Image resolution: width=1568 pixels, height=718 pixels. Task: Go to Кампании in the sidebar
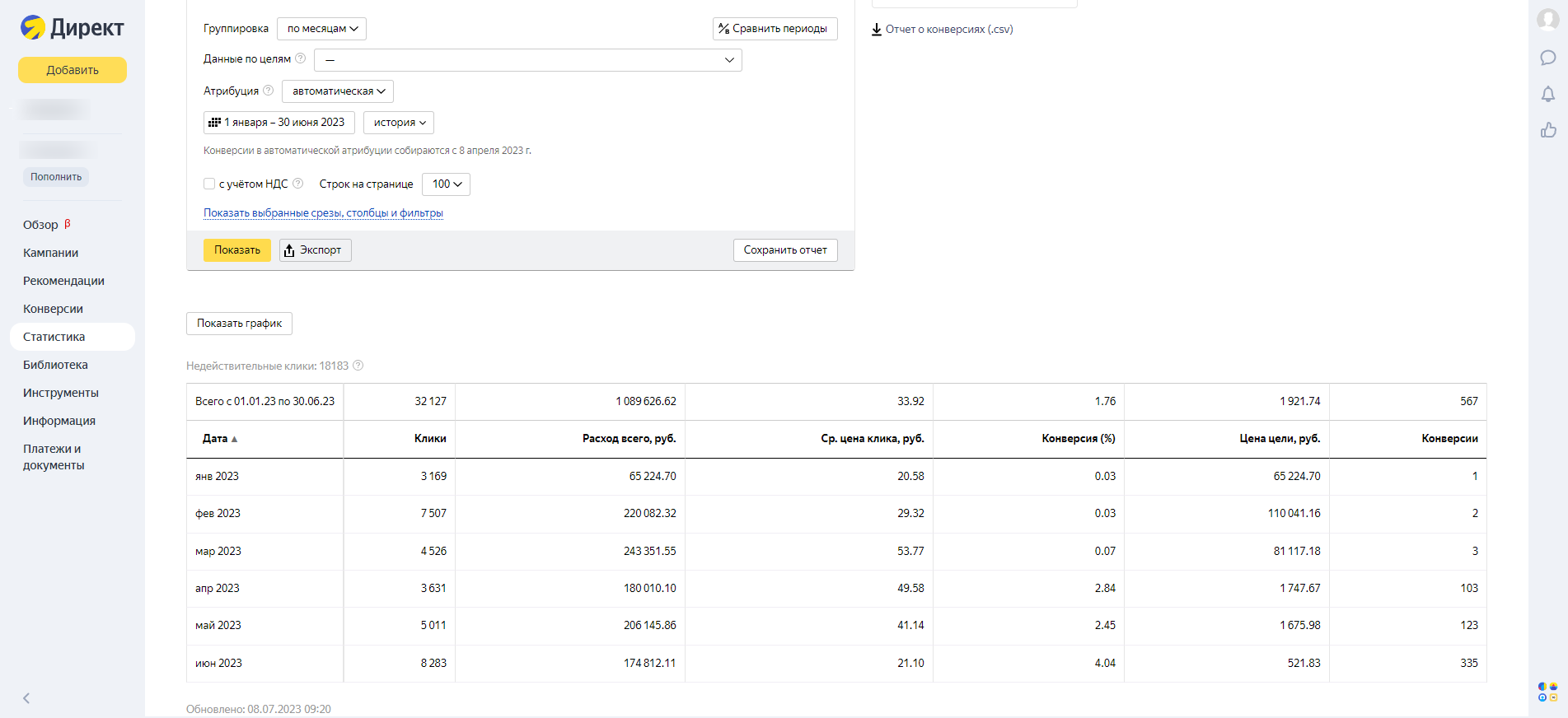pos(51,253)
